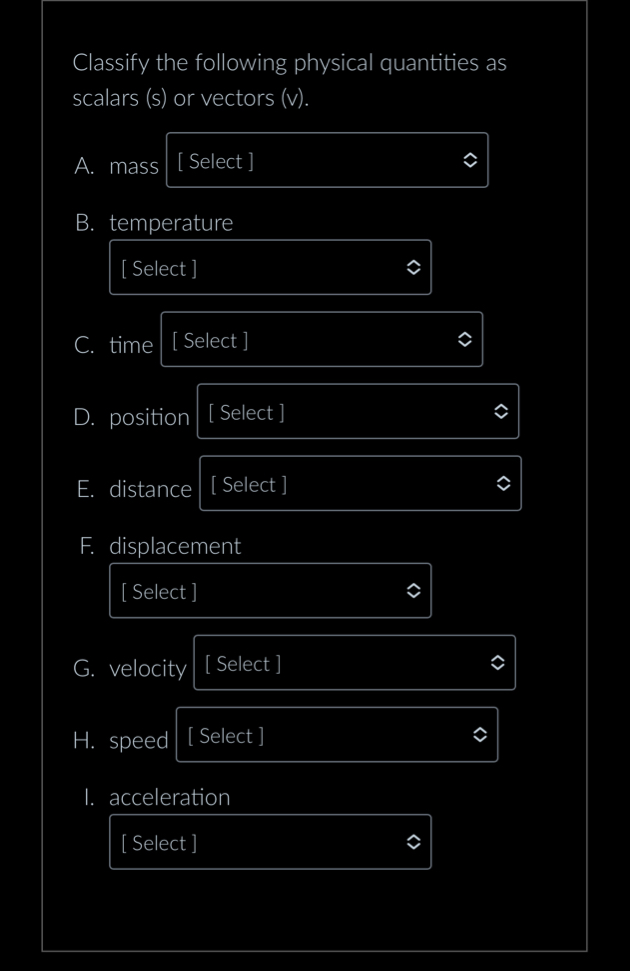Viewport: 630px width, 971px height.
Task: Expand the distance Select dropdown
Action: [x=361, y=484]
